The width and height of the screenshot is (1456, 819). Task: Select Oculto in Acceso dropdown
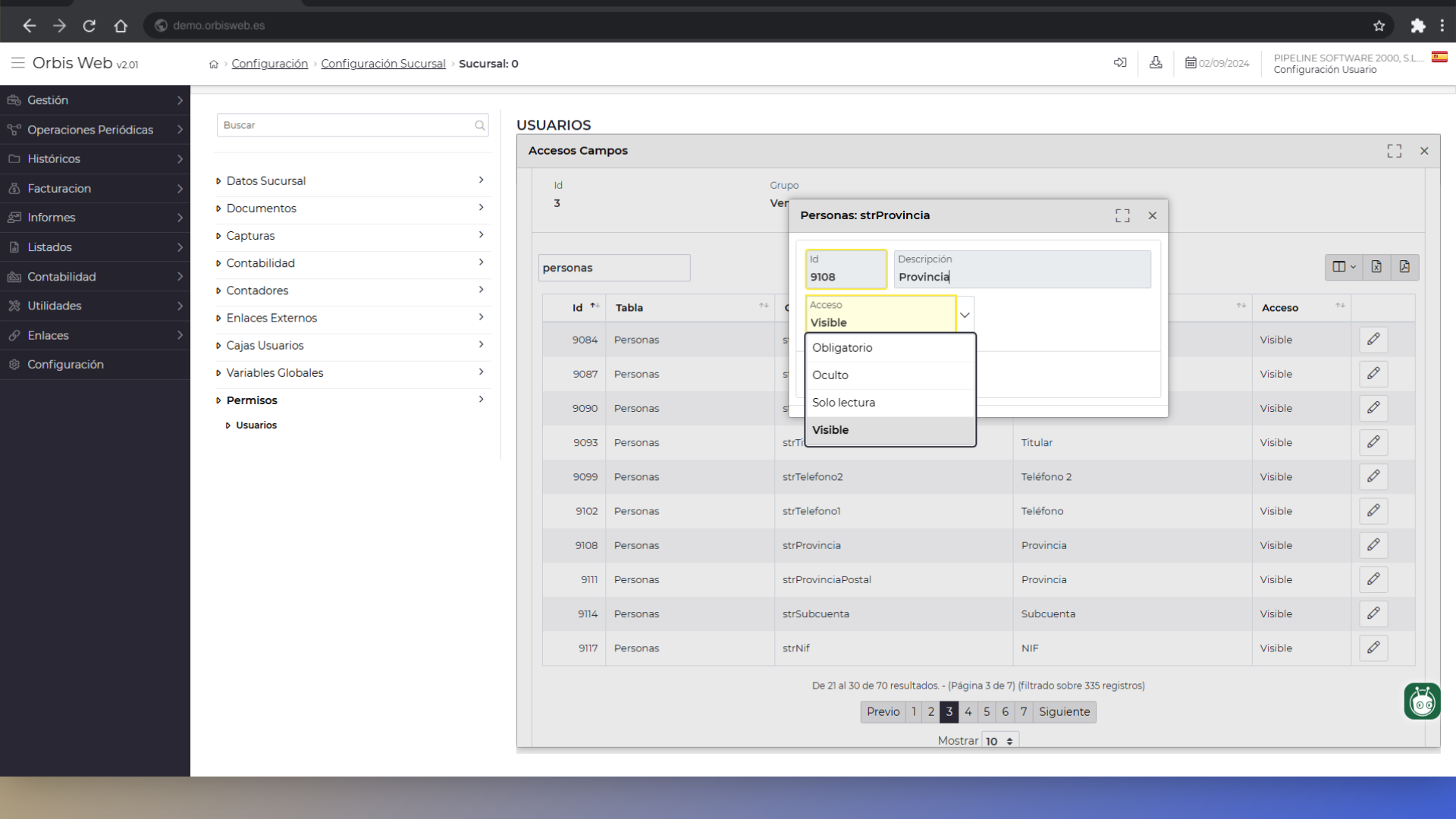click(890, 375)
